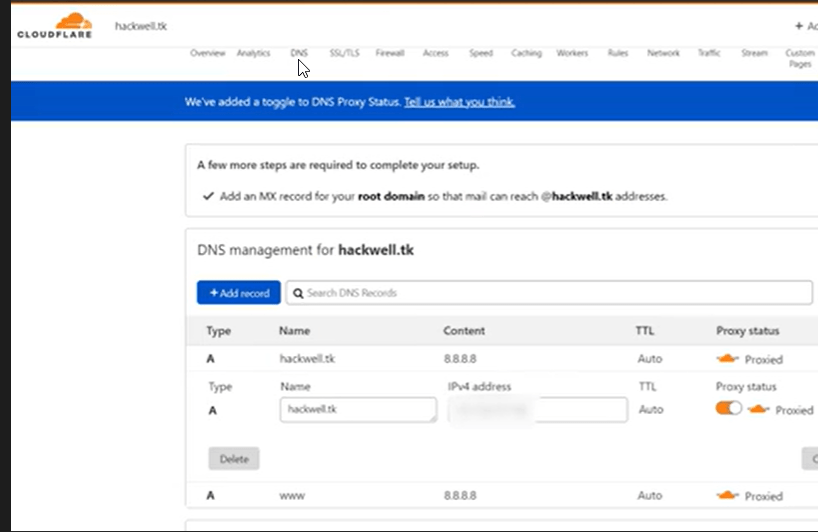Open the SSL/TLS tab
Image resolution: width=818 pixels, height=532 pixels.
tap(344, 53)
